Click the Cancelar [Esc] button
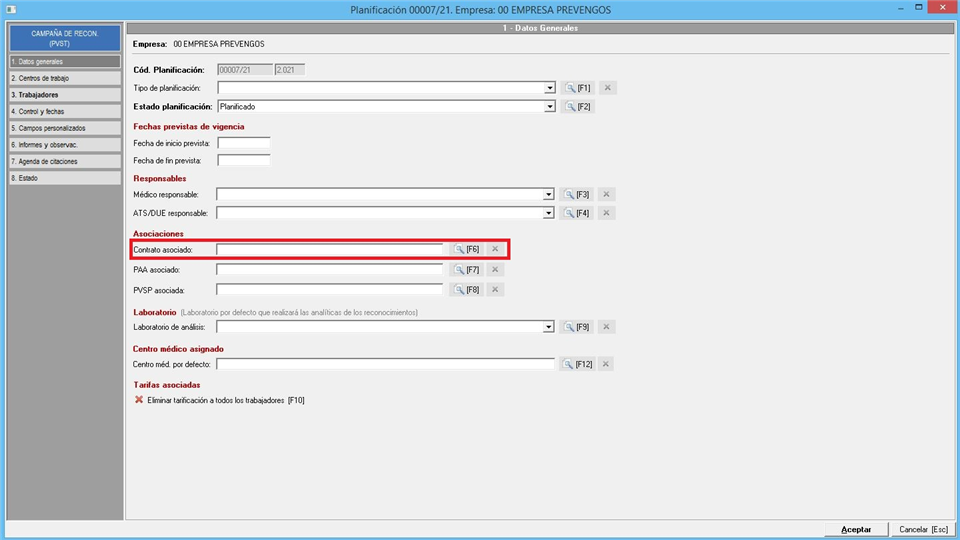The image size is (960, 540). pyautogui.click(x=922, y=529)
